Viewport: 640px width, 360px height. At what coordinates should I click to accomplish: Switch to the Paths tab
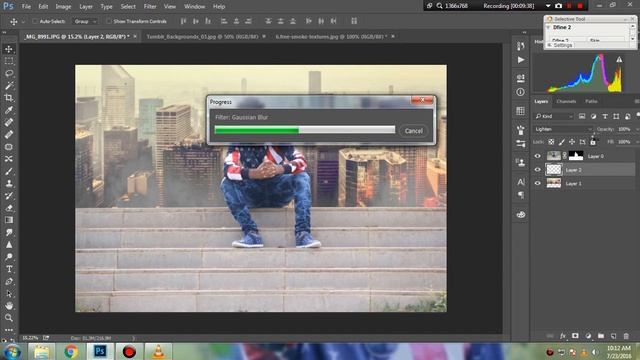pyautogui.click(x=591, y=101)
